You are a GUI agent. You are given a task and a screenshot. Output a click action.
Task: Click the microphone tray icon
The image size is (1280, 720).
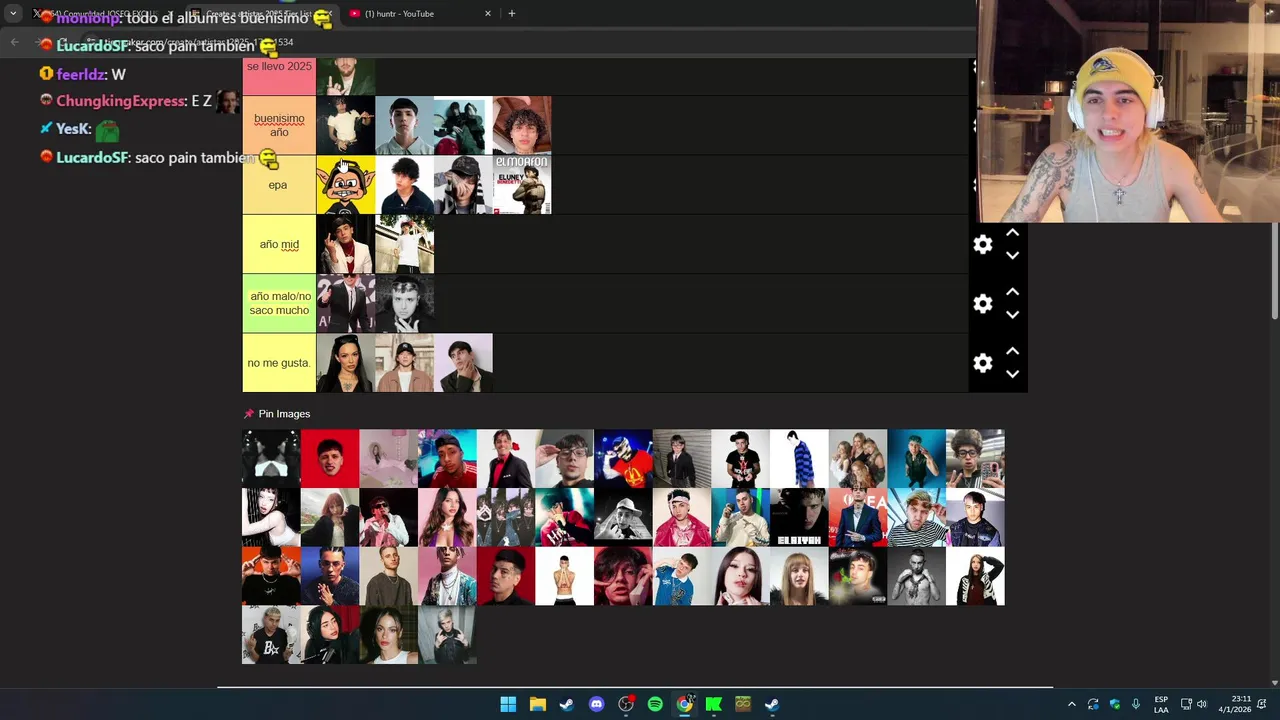(x=1136, y=704)
